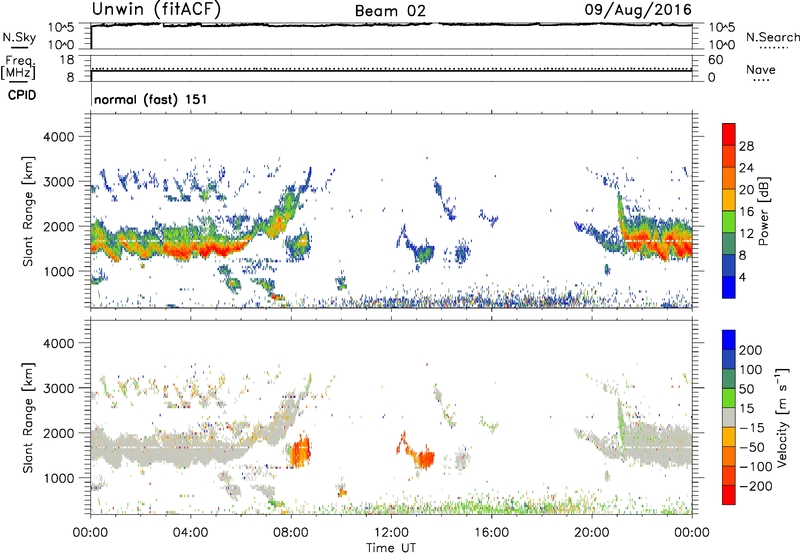Screen dimensions: 800x554
Task: Click the '28' tick on power scale
Action: (x=746, y=146)
